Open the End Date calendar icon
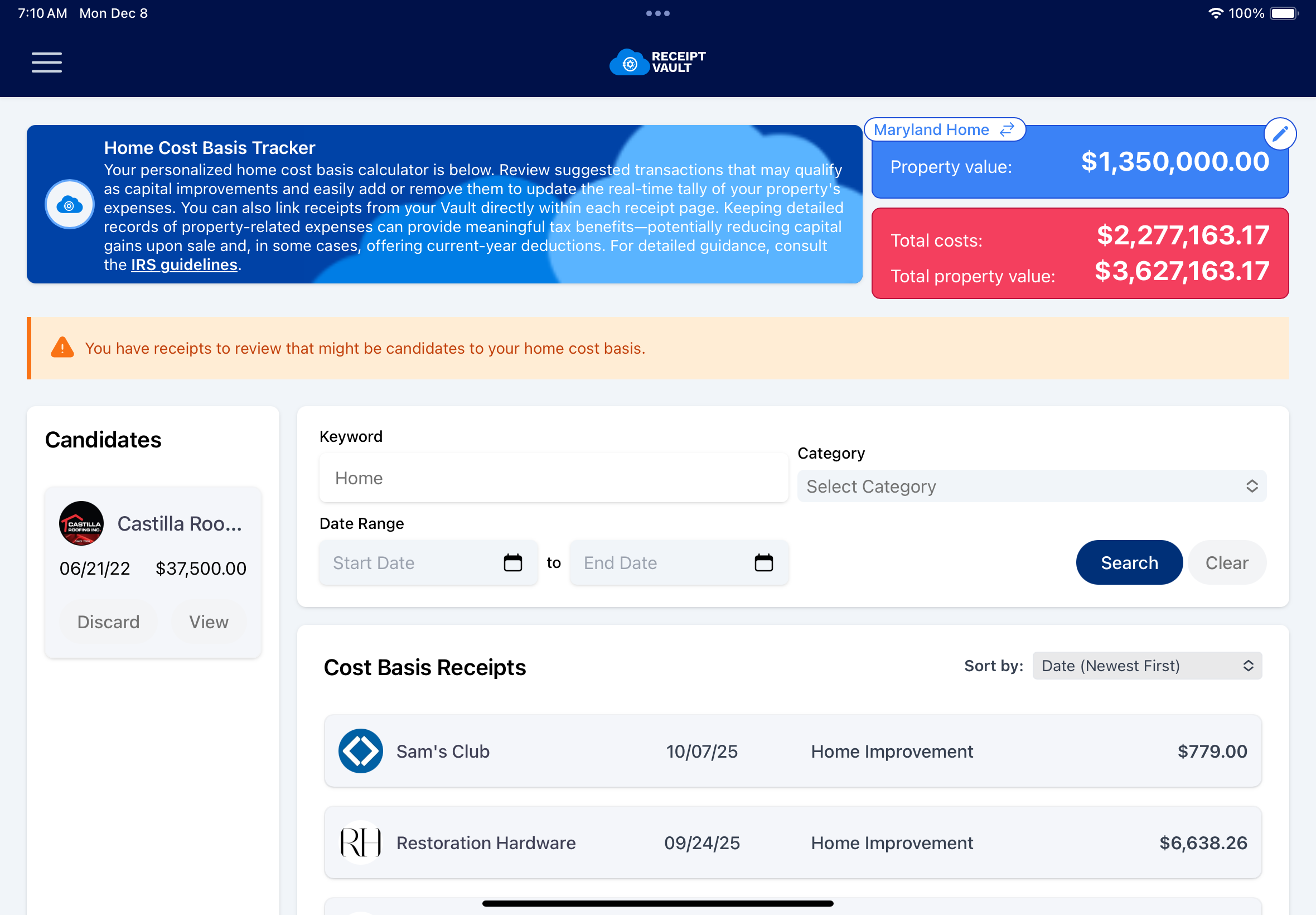The width and height of the screenshot is (1316, 915). tap(763, 562)
